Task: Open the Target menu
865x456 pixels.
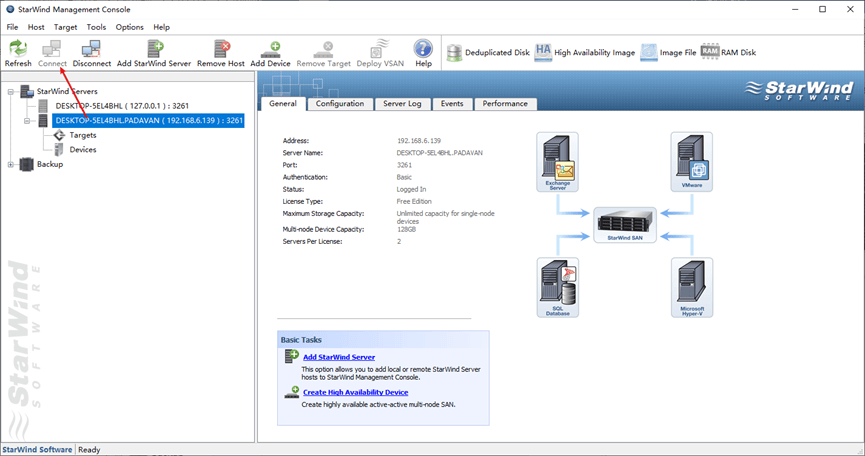Action: pos(65,27)
